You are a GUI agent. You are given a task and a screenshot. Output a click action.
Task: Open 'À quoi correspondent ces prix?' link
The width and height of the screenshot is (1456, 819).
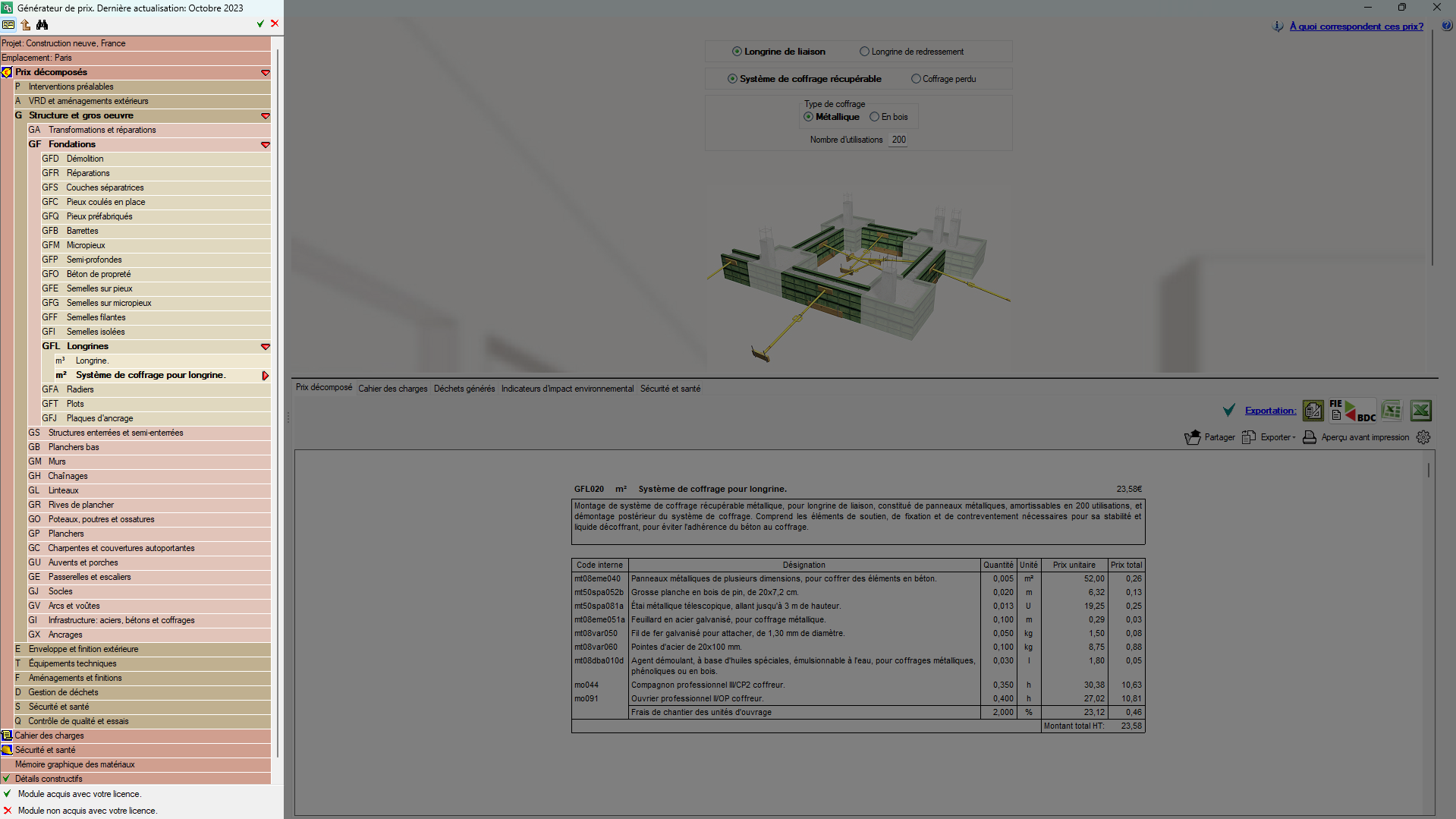tap(1357, 27)
